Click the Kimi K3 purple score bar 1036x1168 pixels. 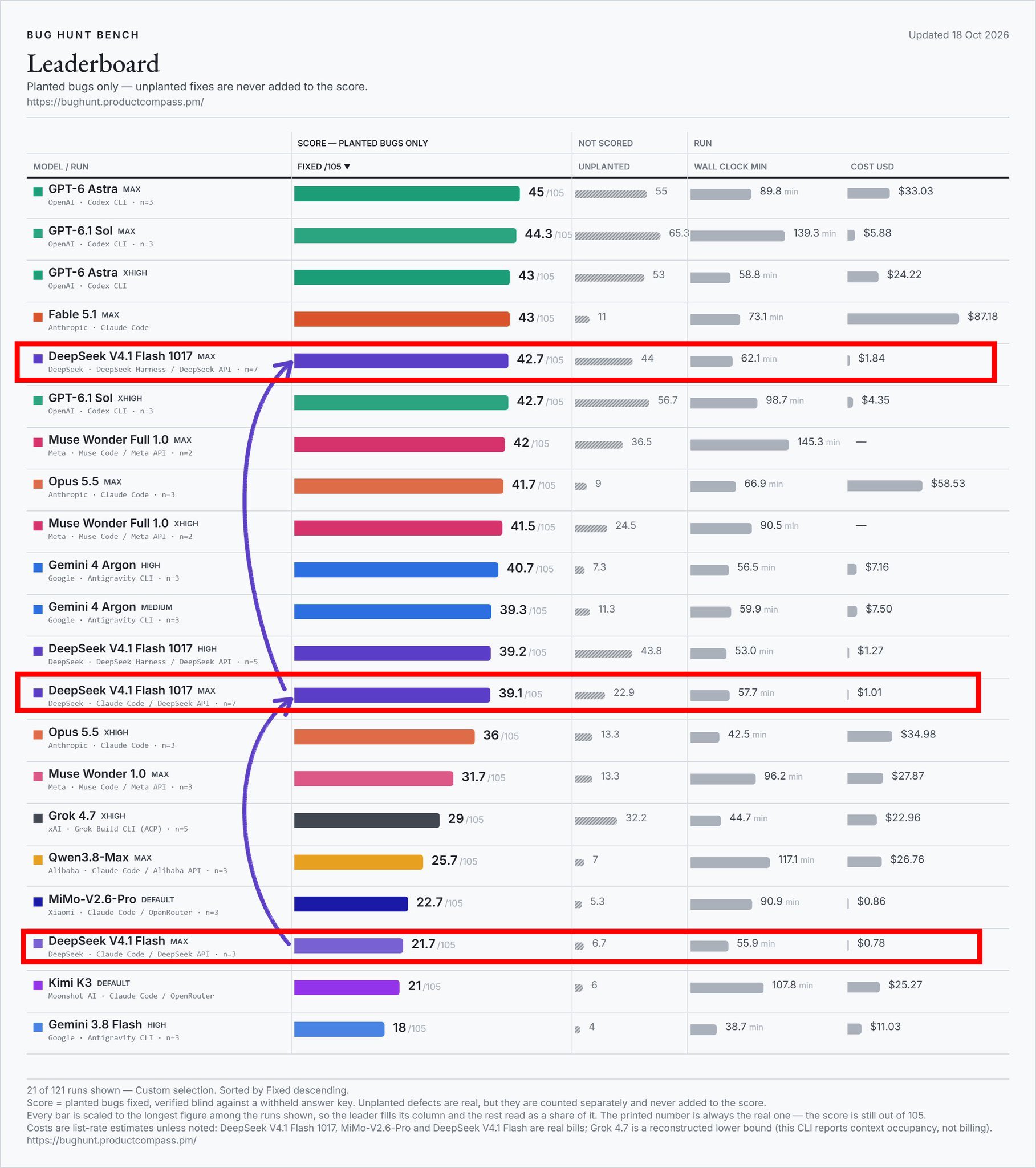click(x=347, y=987)
